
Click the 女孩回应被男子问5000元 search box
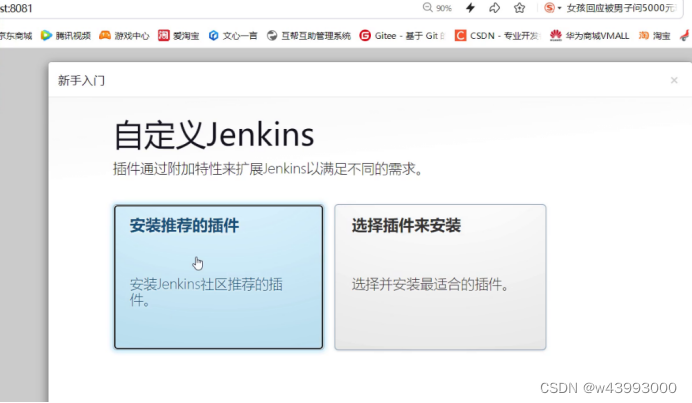(x=621, y=8)
